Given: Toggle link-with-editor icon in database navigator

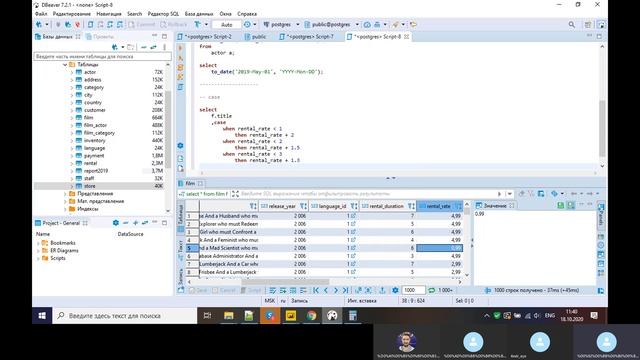Looking at the screenshot, I should pyautogui.click(x=153, y=47).
